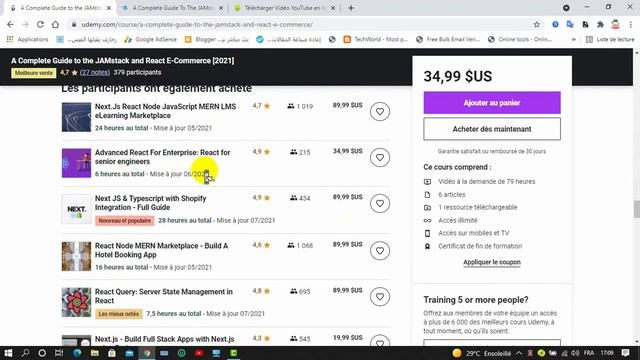Add React Query course to wishlist
This screenshot has height=360, width=640.
point(380,297)
